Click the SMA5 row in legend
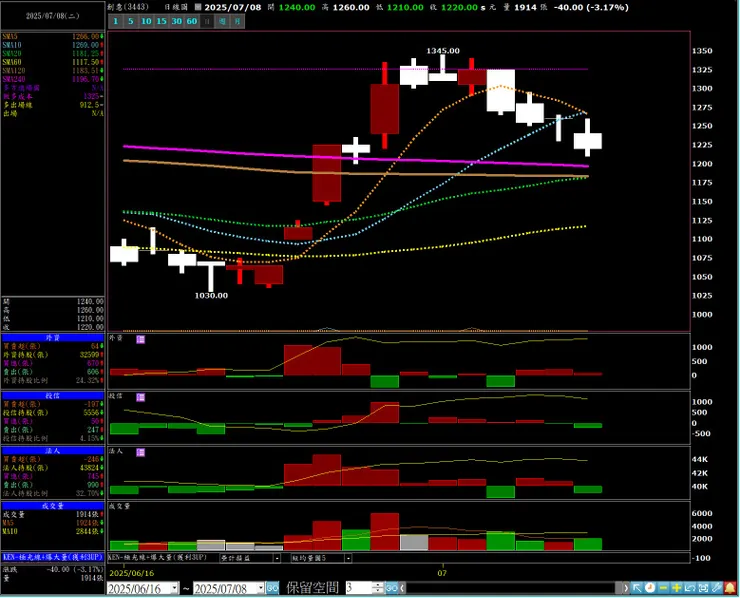This screenshot has width=740, height=598. pyautogui.click(x=52, y=36)
